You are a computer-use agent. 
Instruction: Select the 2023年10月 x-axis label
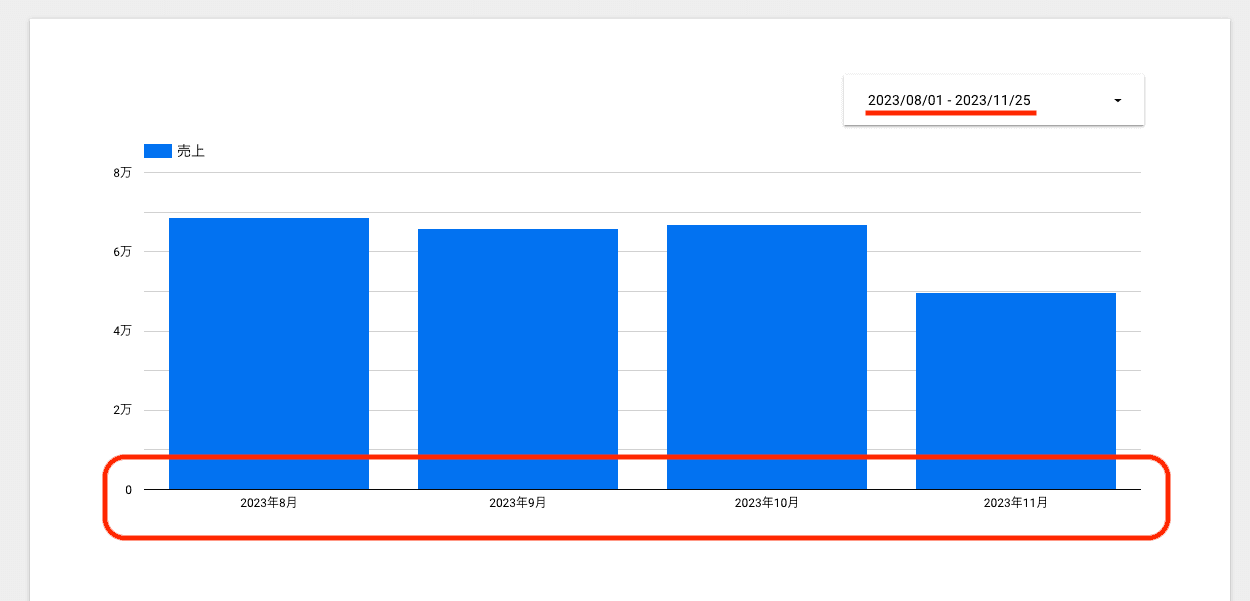766,503
